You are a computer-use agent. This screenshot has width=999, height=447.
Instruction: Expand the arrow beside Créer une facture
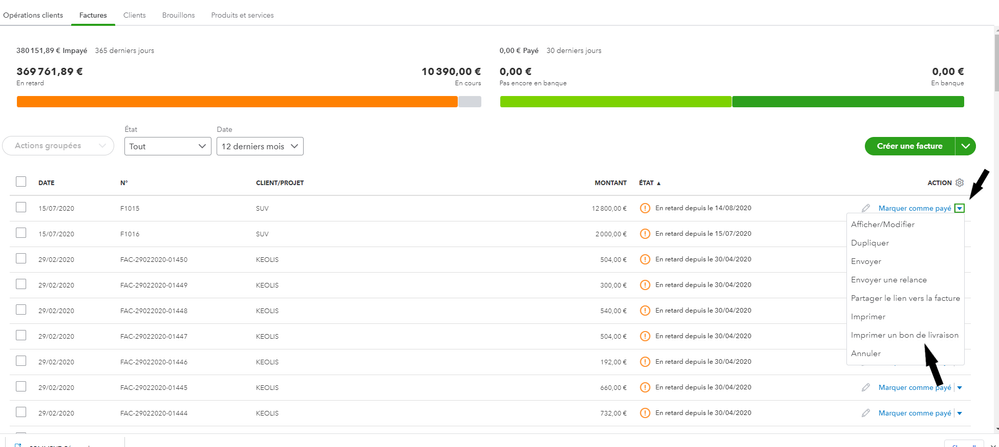coord(966,146)
